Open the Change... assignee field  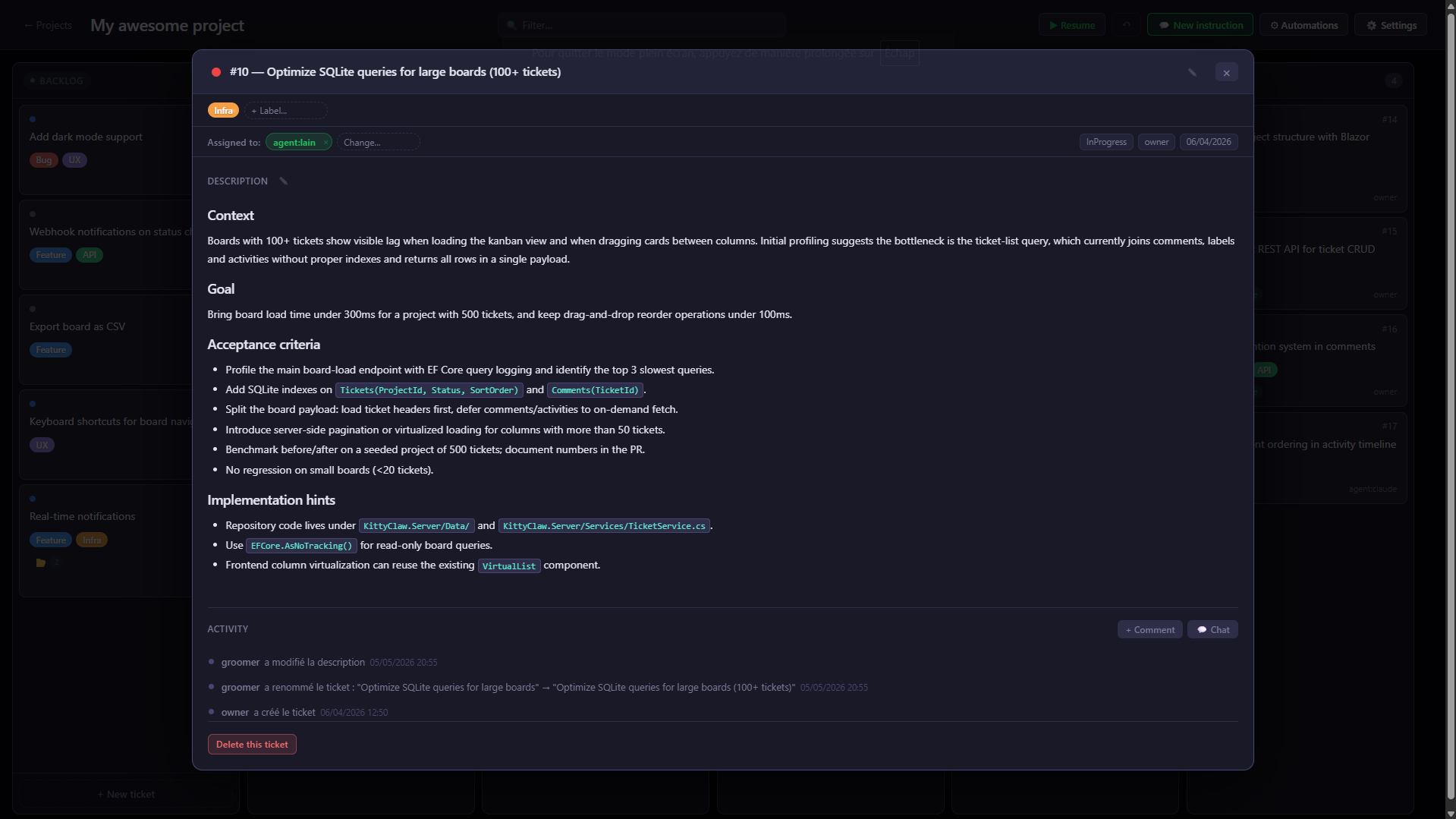tap(378, 143)
